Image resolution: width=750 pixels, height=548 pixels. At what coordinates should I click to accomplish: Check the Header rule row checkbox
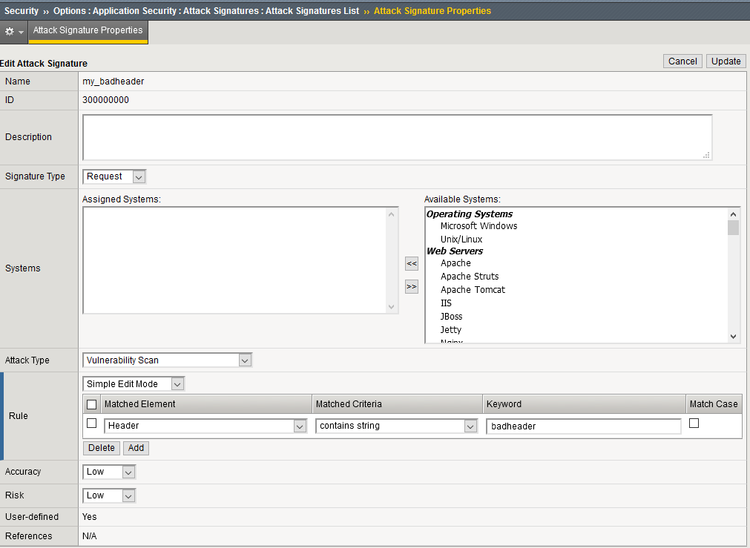point(92,424)
